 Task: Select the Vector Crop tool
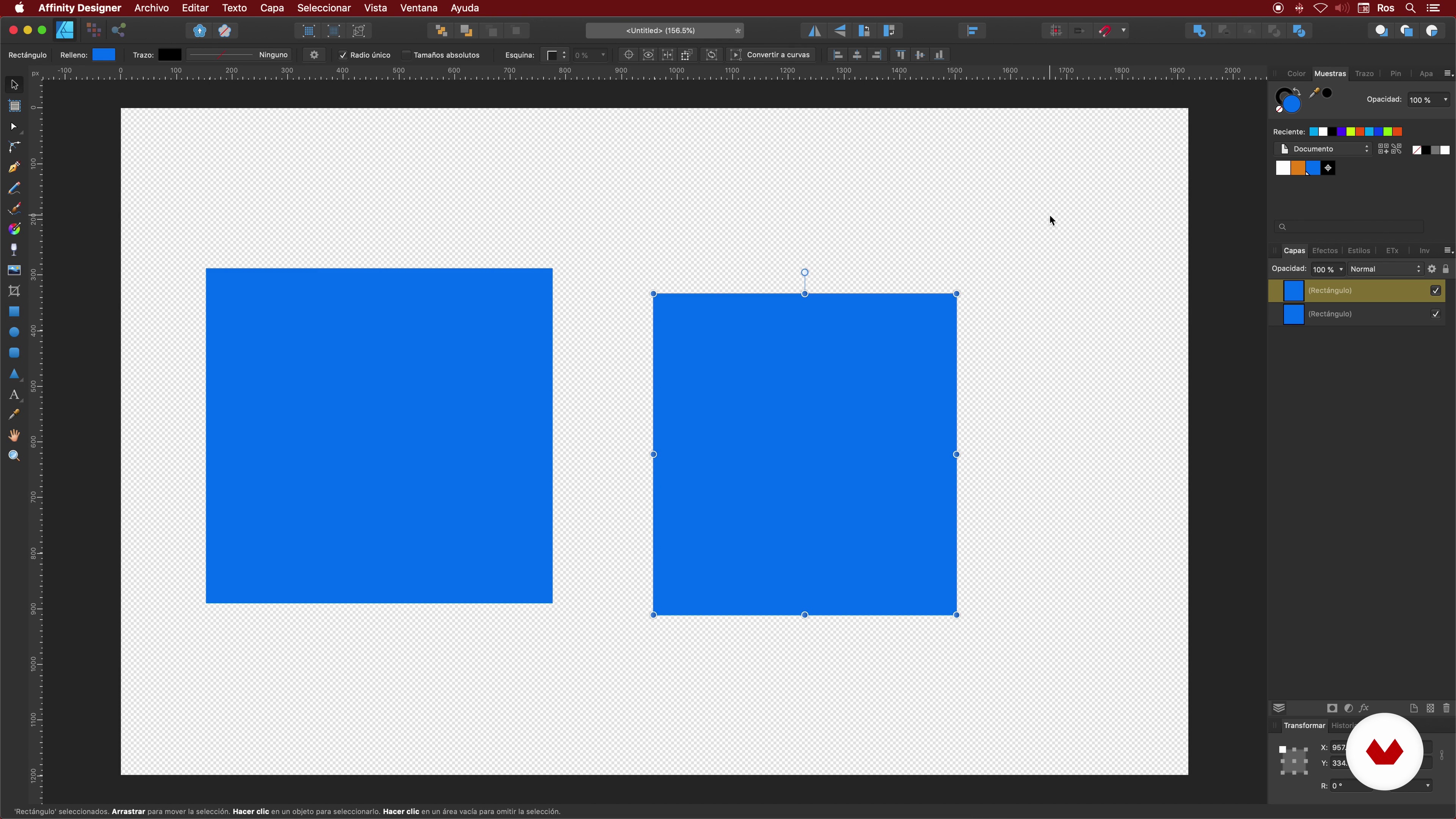pyautogui.click(x=14, y=290)
